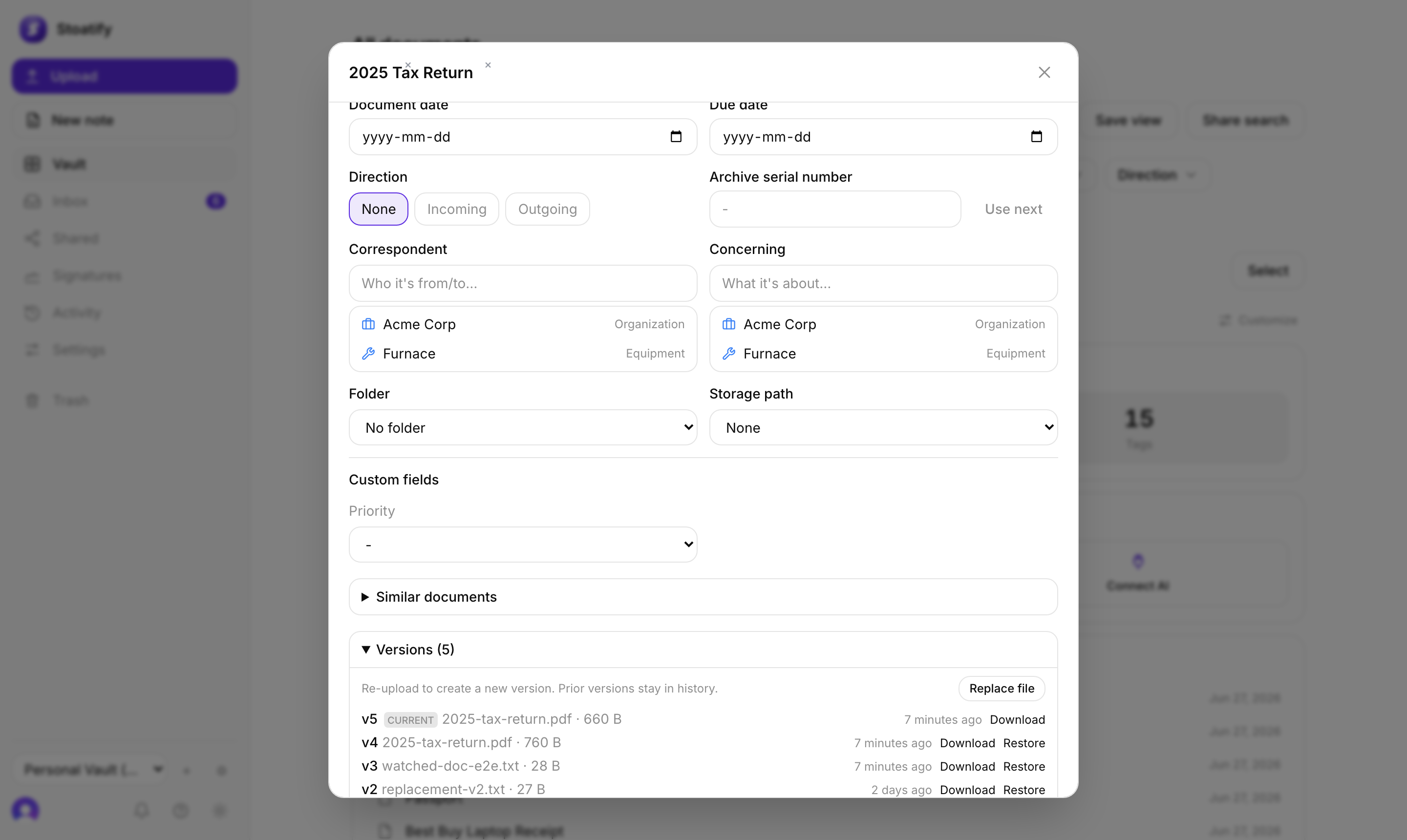Open Shared in the sidebar
The height and width of the screenshot is (840, 1407).
tap(125, 238)
